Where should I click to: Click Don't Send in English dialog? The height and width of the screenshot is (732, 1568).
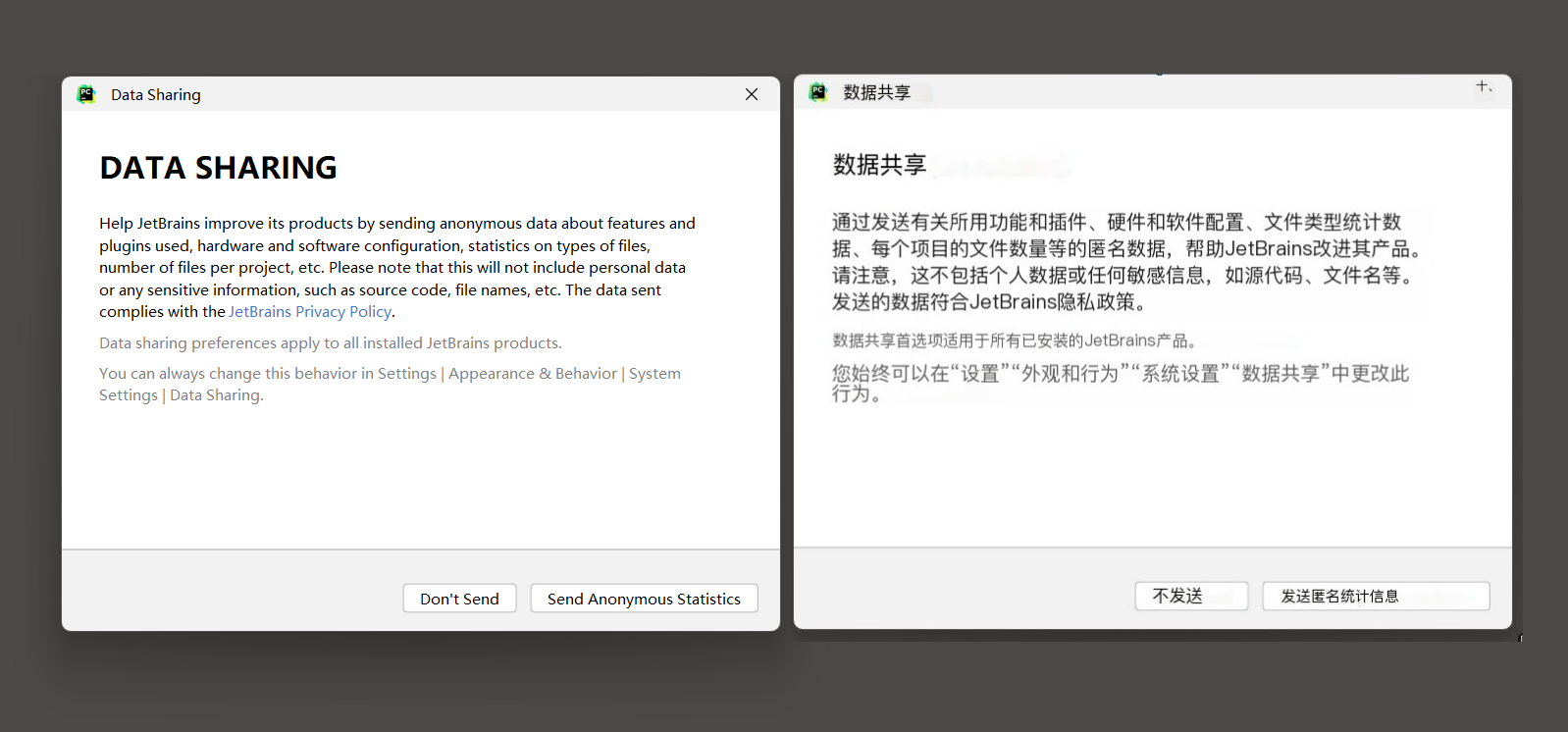[459, 599]
